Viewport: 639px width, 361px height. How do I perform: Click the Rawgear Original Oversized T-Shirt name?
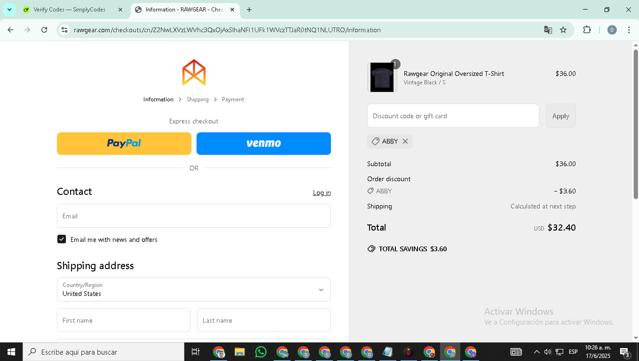click(454, 74)
